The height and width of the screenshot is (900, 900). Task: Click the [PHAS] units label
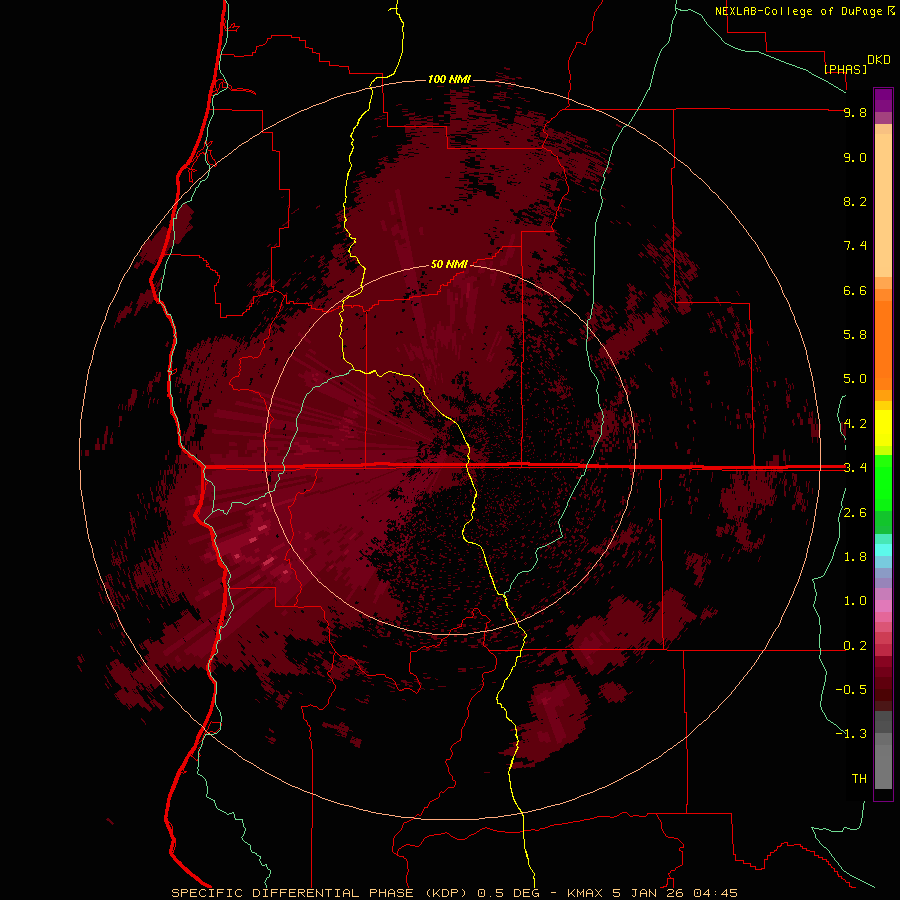point(845,69)
